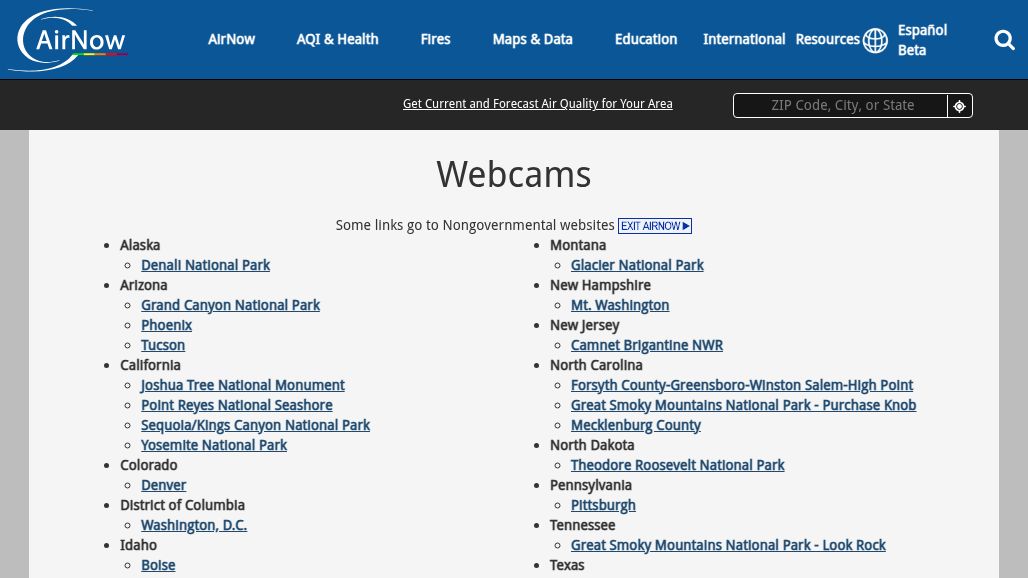Open the Denver webcam link

tap(163, 485)
